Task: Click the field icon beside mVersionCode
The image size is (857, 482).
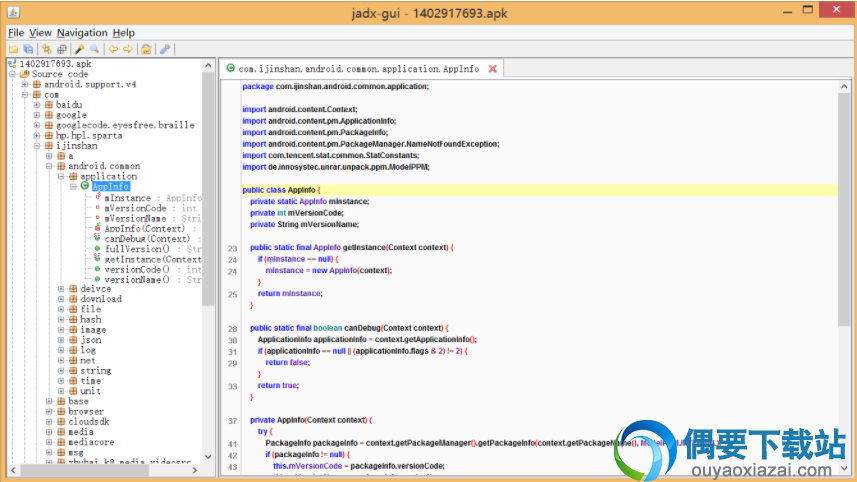Action: 97,208
